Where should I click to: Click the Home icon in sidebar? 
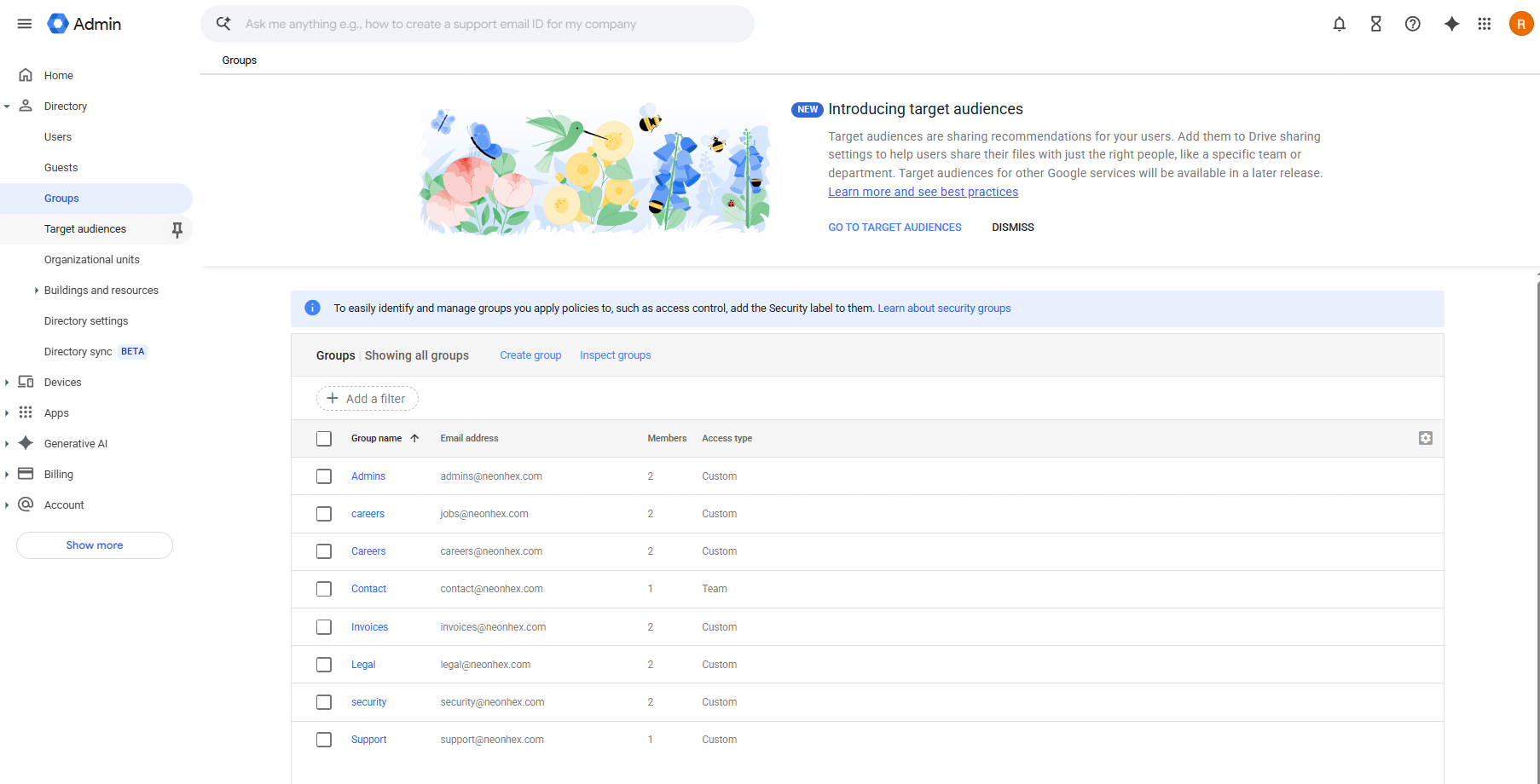coord(26,75)
